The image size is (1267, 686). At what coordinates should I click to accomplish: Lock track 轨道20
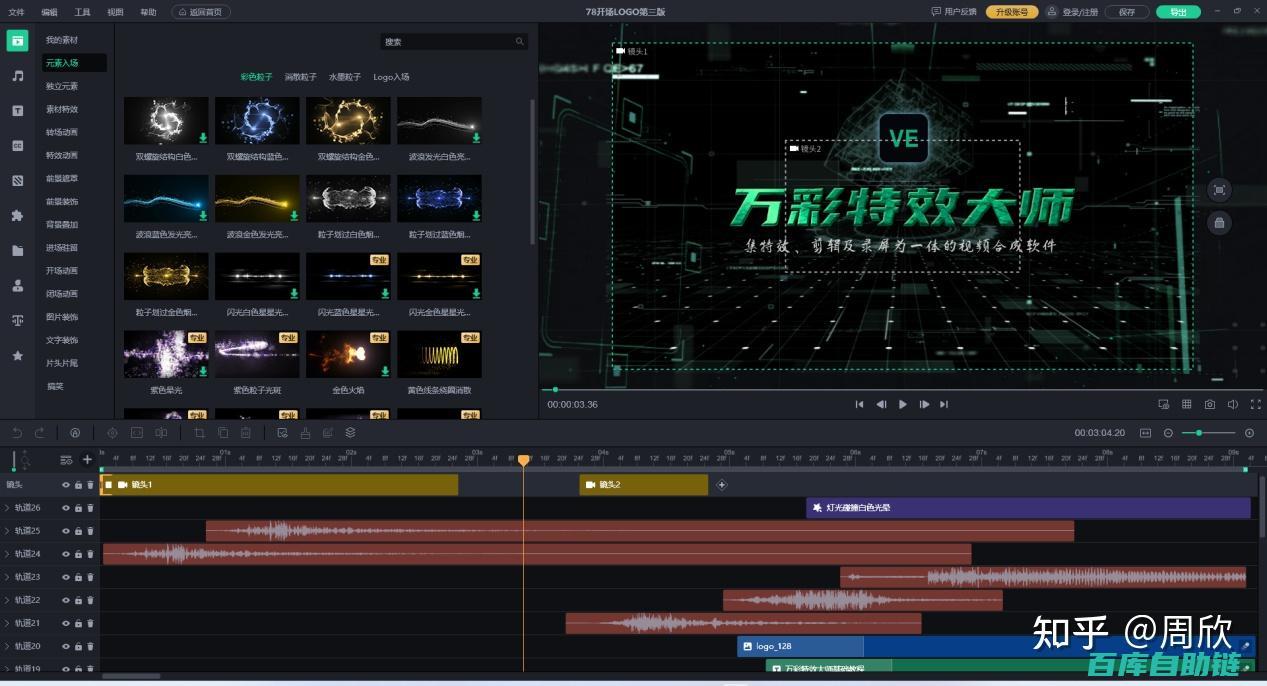(x=78, y=646)
